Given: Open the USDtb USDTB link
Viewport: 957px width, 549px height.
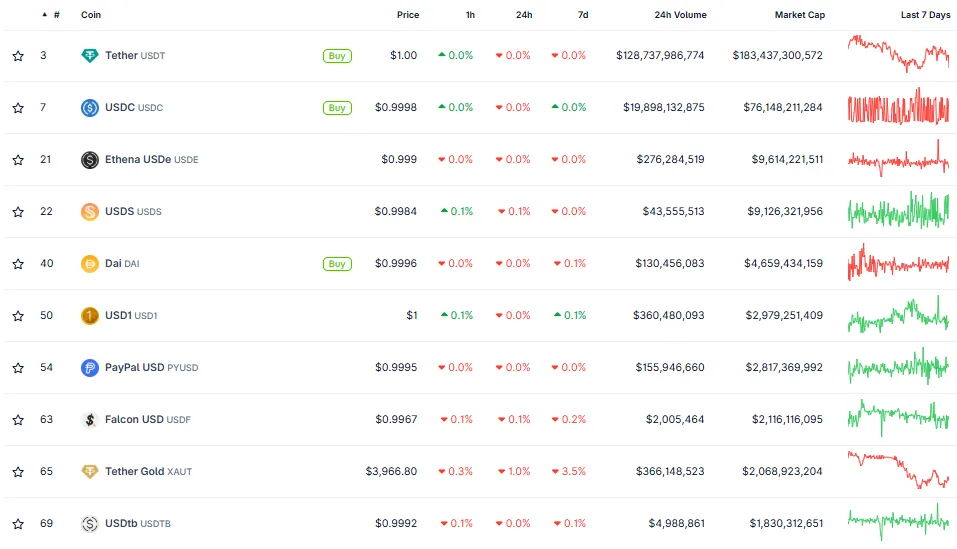Looking at the screenshot, I should click(x=138, y=523).
